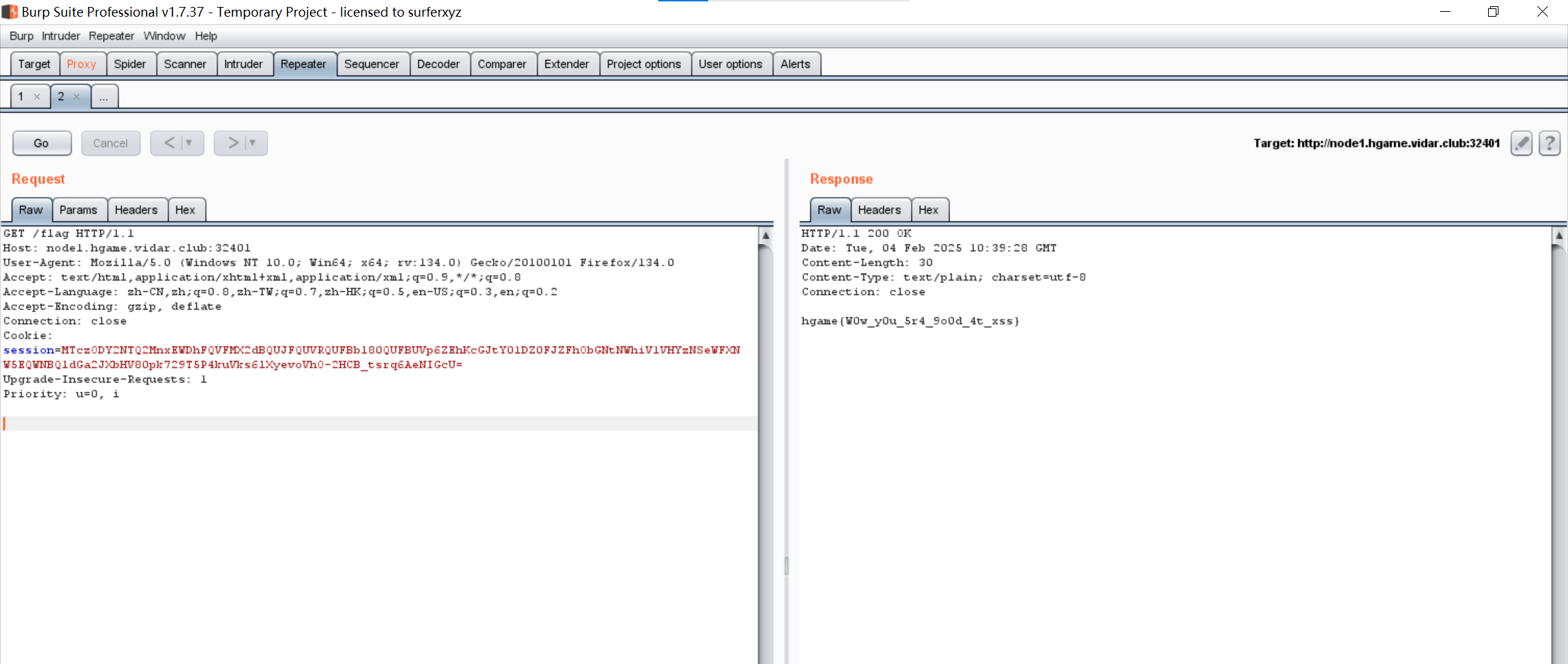Image resolution: width=1568 pixels, height=664 pixels.
Task: Click the 'Upgrade-Insecure-Requests: 1' line
Action: (105, 379)
